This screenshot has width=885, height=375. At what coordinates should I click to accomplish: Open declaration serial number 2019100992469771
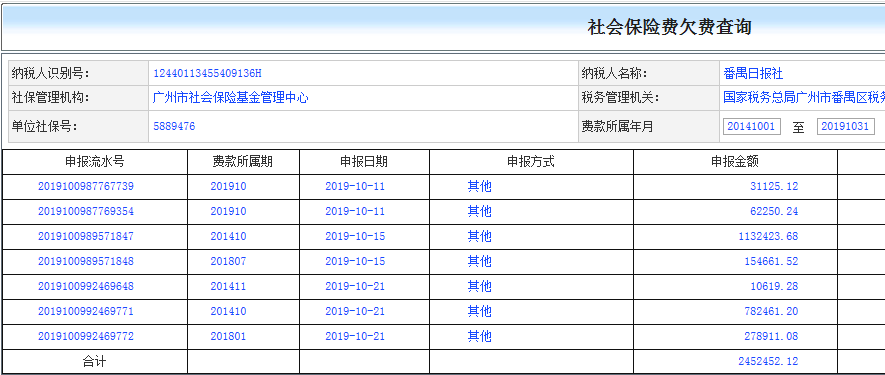(86, 311)
